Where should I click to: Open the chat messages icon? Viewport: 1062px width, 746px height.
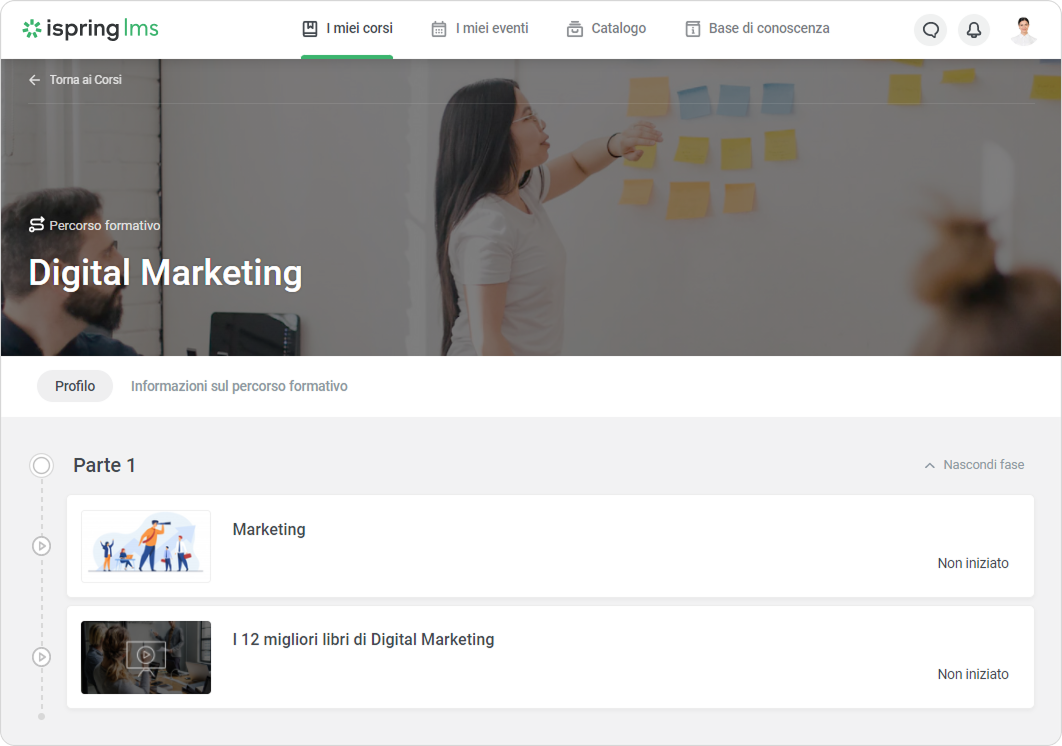point(930,30)
